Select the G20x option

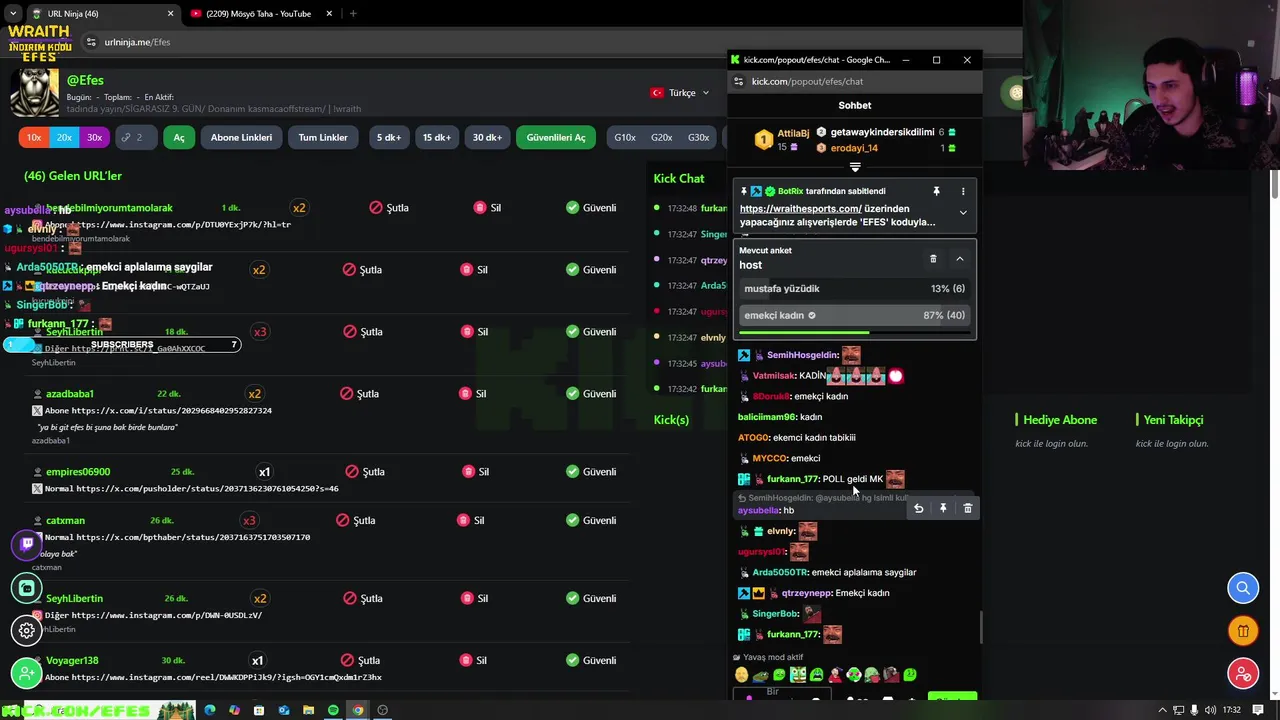click(x=662, y=137)
